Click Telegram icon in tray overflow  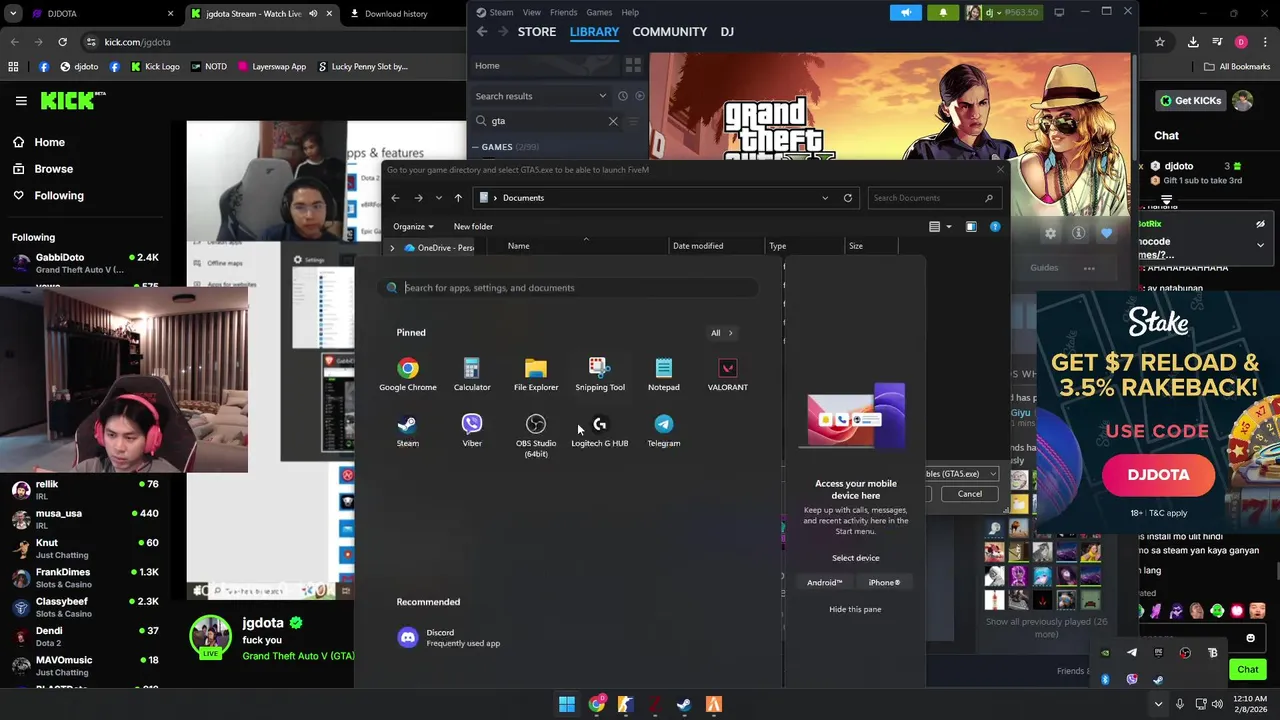pyautogui.click(x=1132, y=653)
